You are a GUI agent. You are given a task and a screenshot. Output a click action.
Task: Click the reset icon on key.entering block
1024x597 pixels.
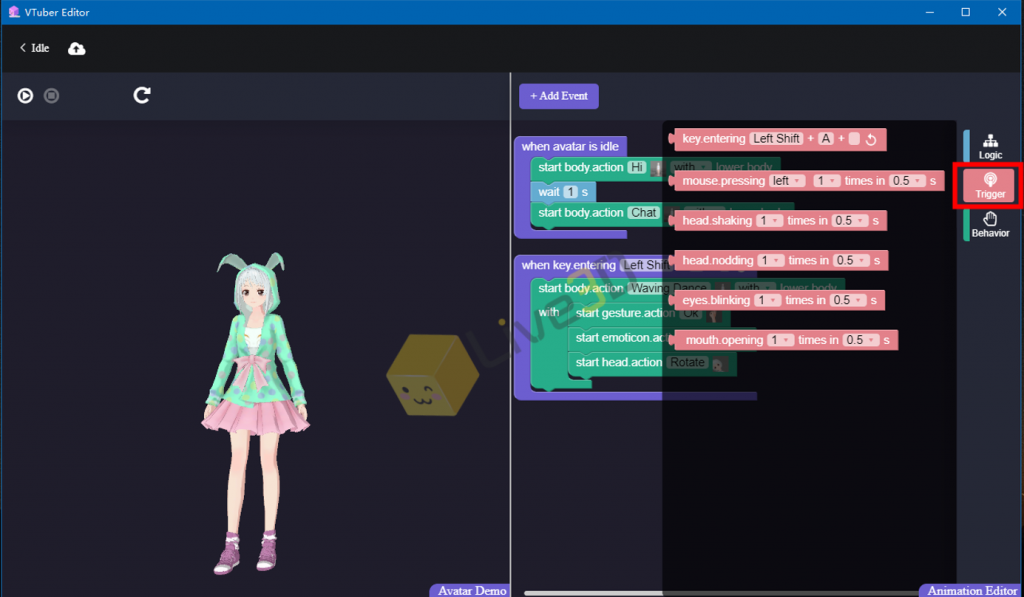pos(871,139)
